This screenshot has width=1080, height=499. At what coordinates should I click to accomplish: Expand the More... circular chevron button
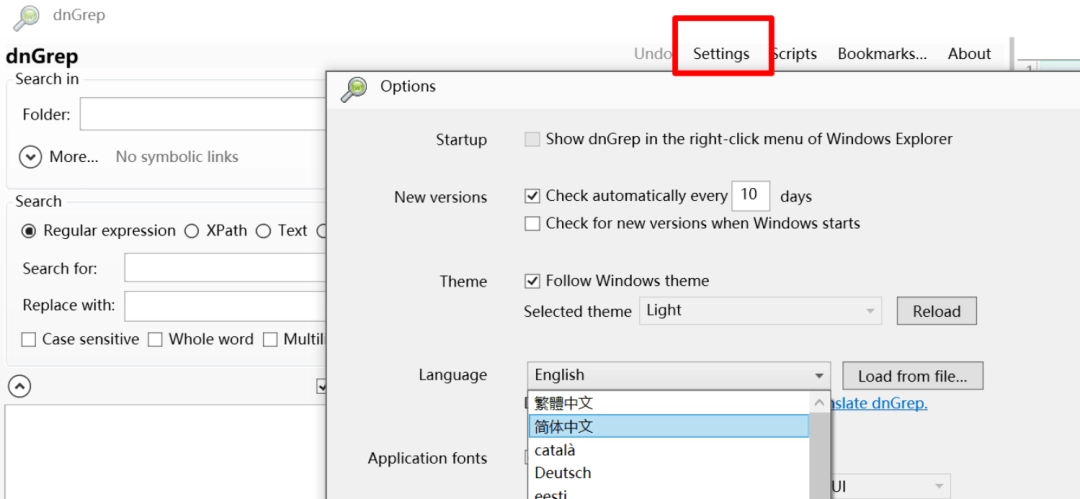[31, 157]
